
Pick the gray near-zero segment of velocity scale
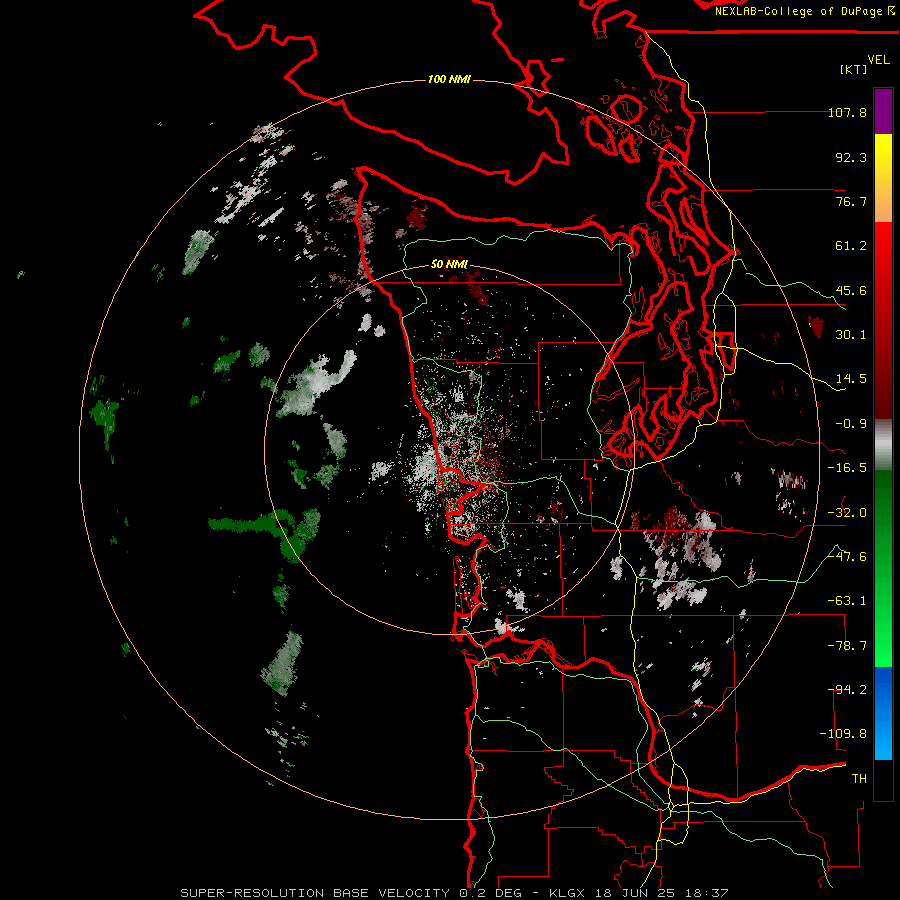[x=883, y=445]
